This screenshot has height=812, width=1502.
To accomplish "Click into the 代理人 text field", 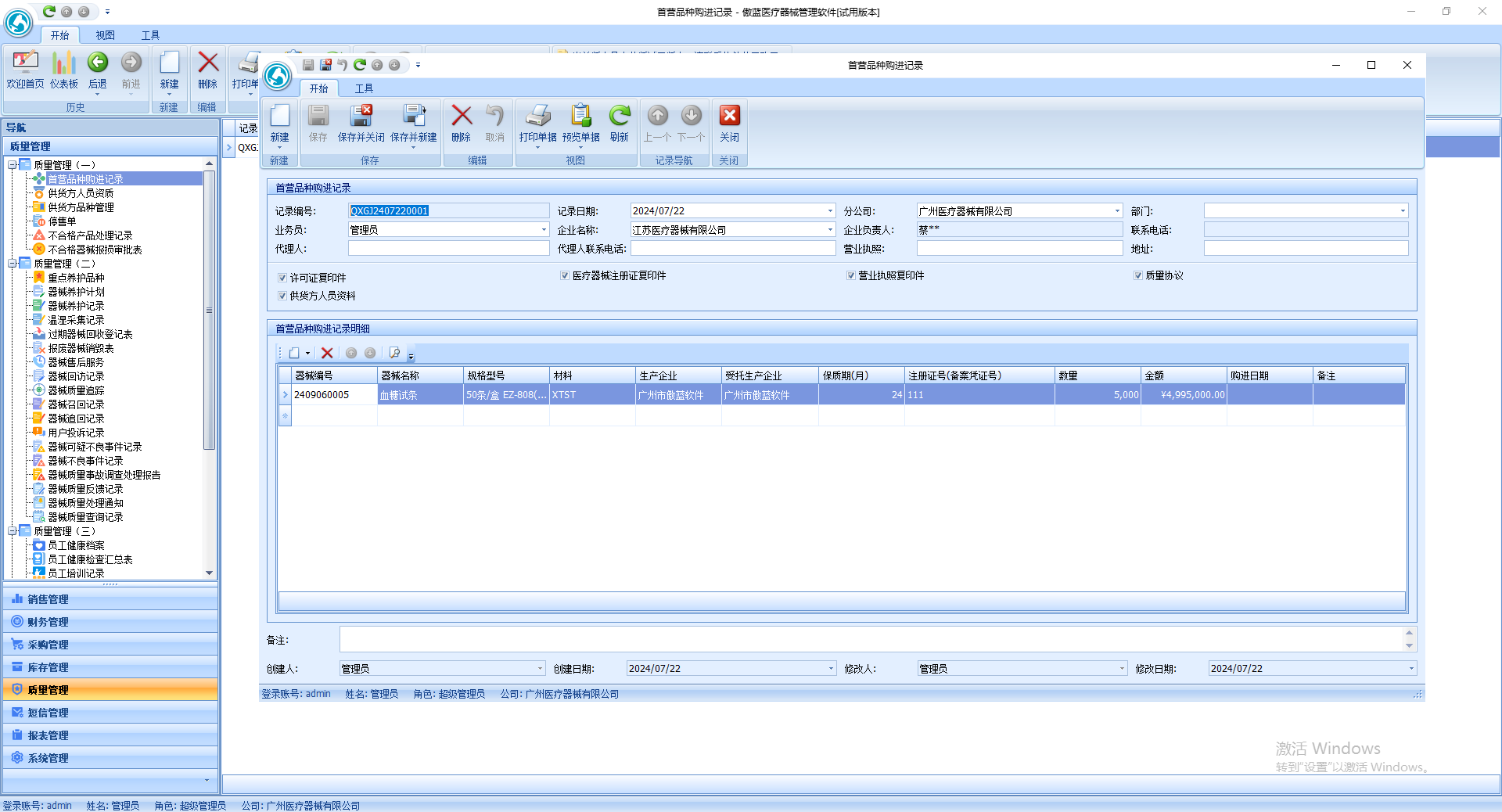I will pyautogui.click(x=448, y=249).
